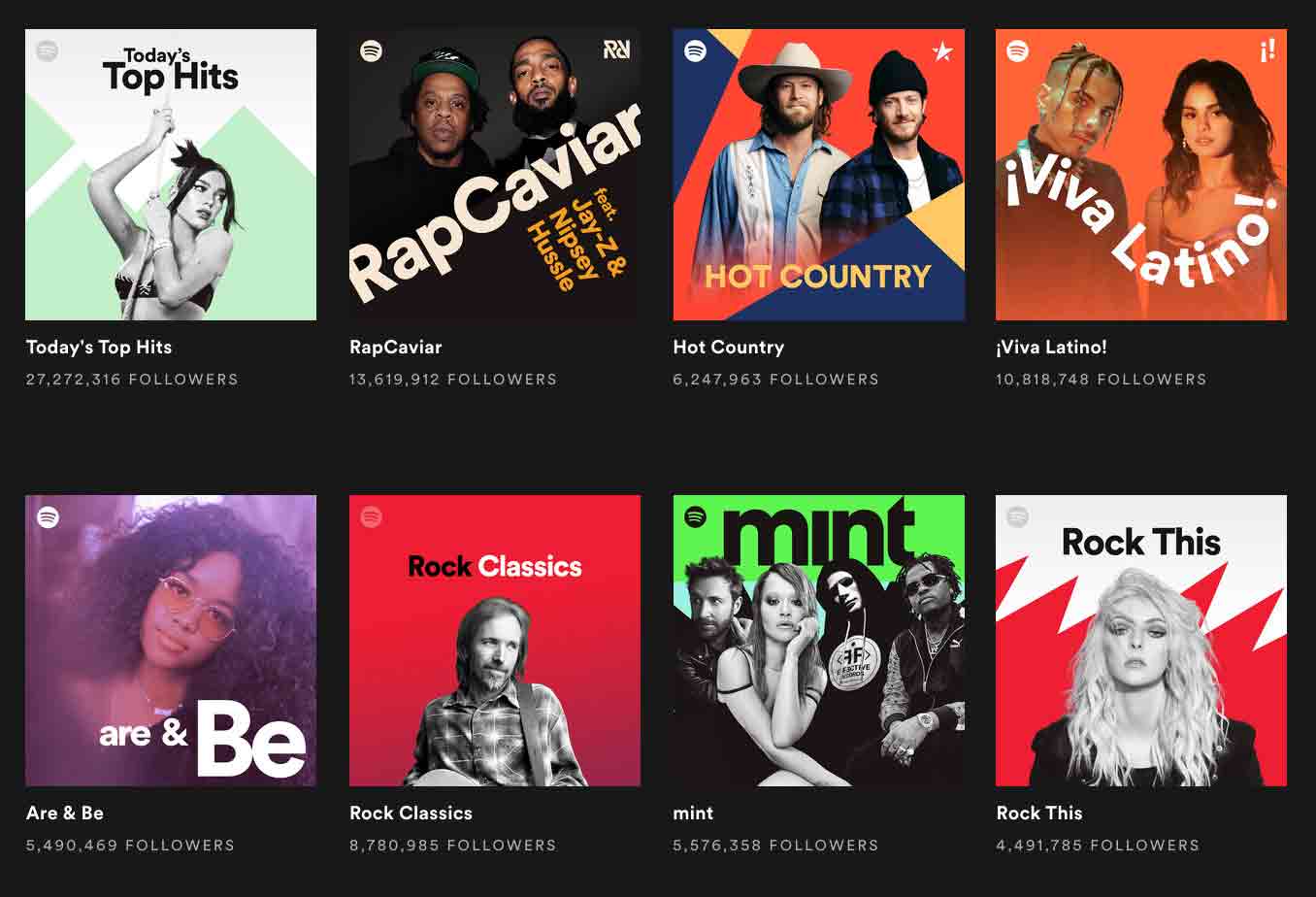Click the Spotify logo on Rock Classics cover
The width and height of the screenshot is (1316, 897).
pyautogui.click(x=371, y=516)
